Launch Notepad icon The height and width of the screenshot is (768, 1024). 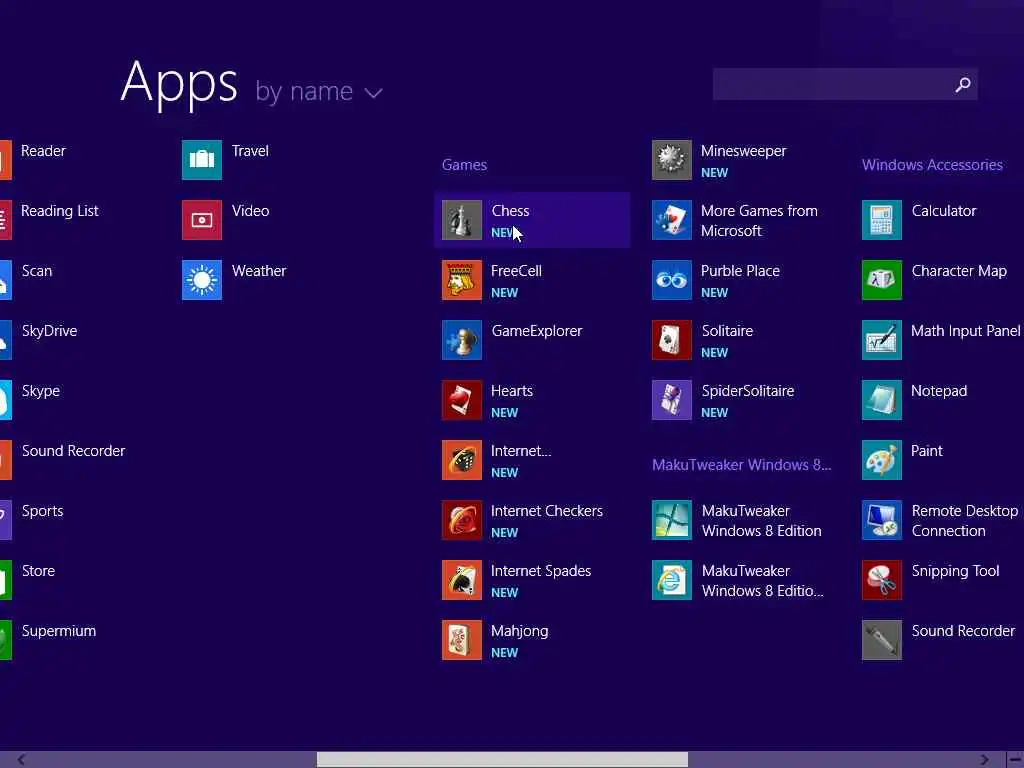coord(882,400)
